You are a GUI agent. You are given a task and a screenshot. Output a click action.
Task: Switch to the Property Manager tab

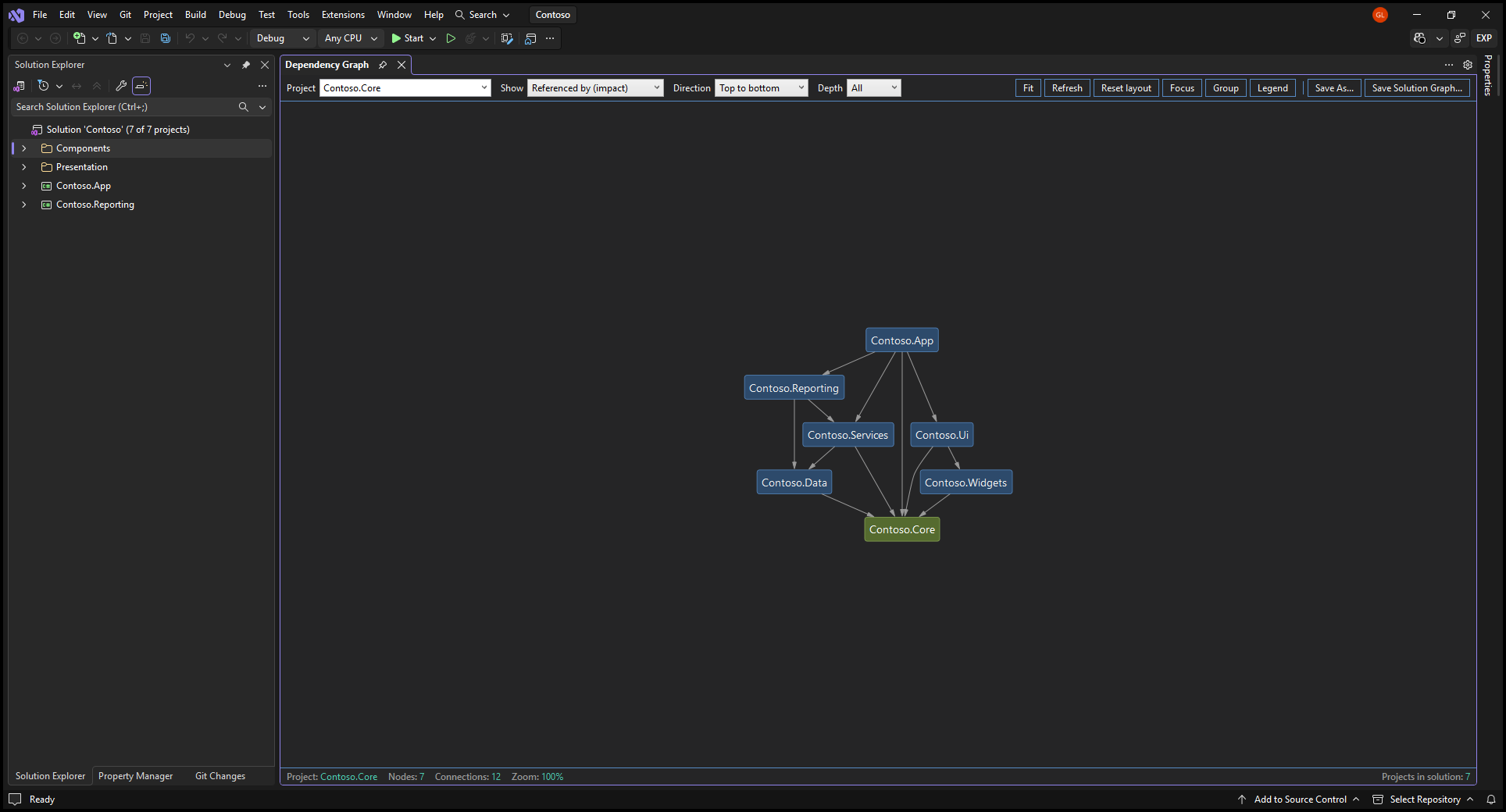[136, 776]
